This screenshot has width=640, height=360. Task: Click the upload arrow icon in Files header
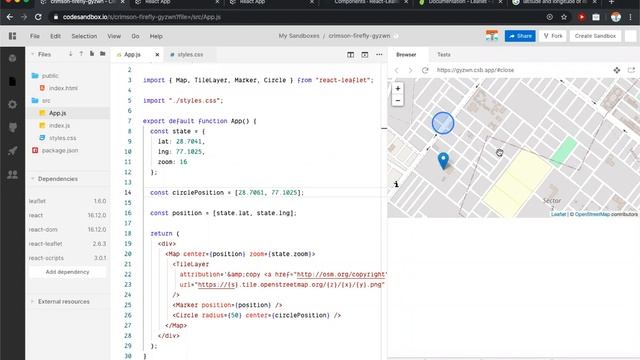(81, 54)
